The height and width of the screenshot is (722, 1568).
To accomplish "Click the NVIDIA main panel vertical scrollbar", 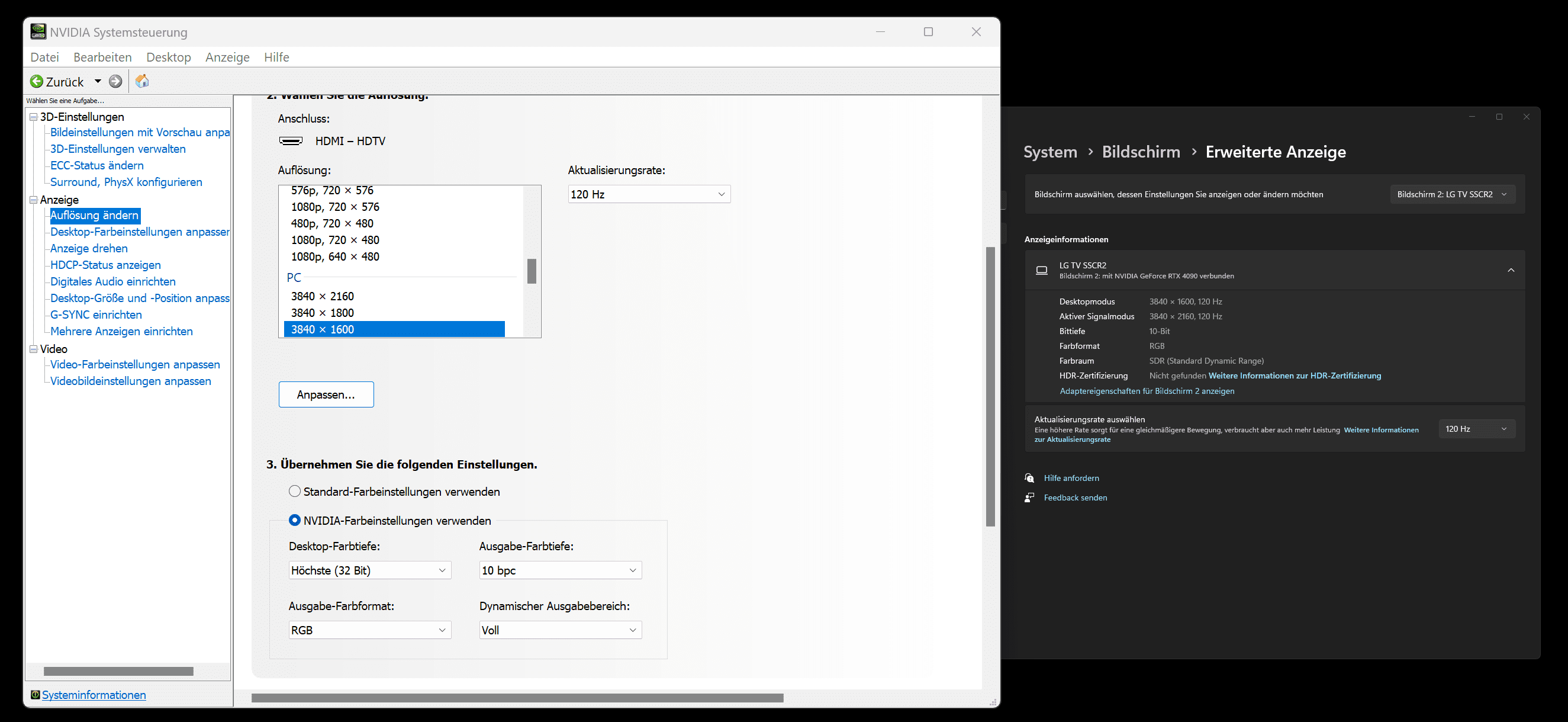I will [990, 387].
